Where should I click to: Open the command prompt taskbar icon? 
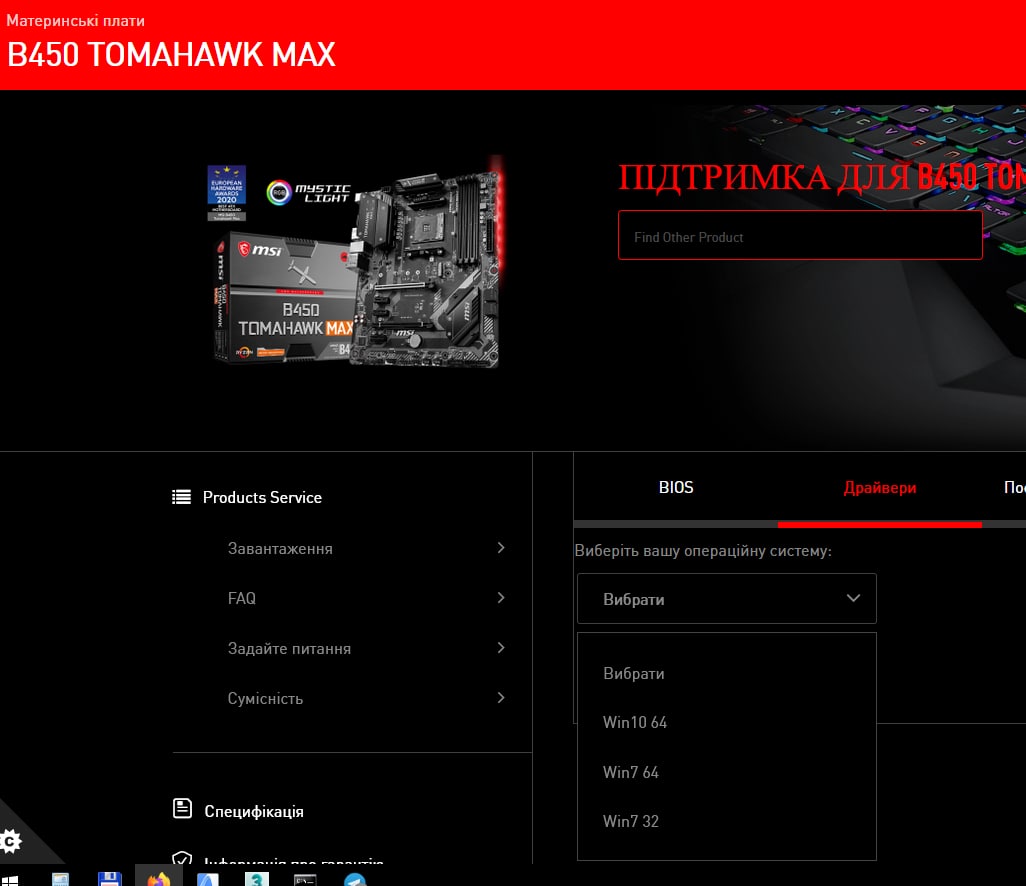pyautogui.click(x=306, y=880)
